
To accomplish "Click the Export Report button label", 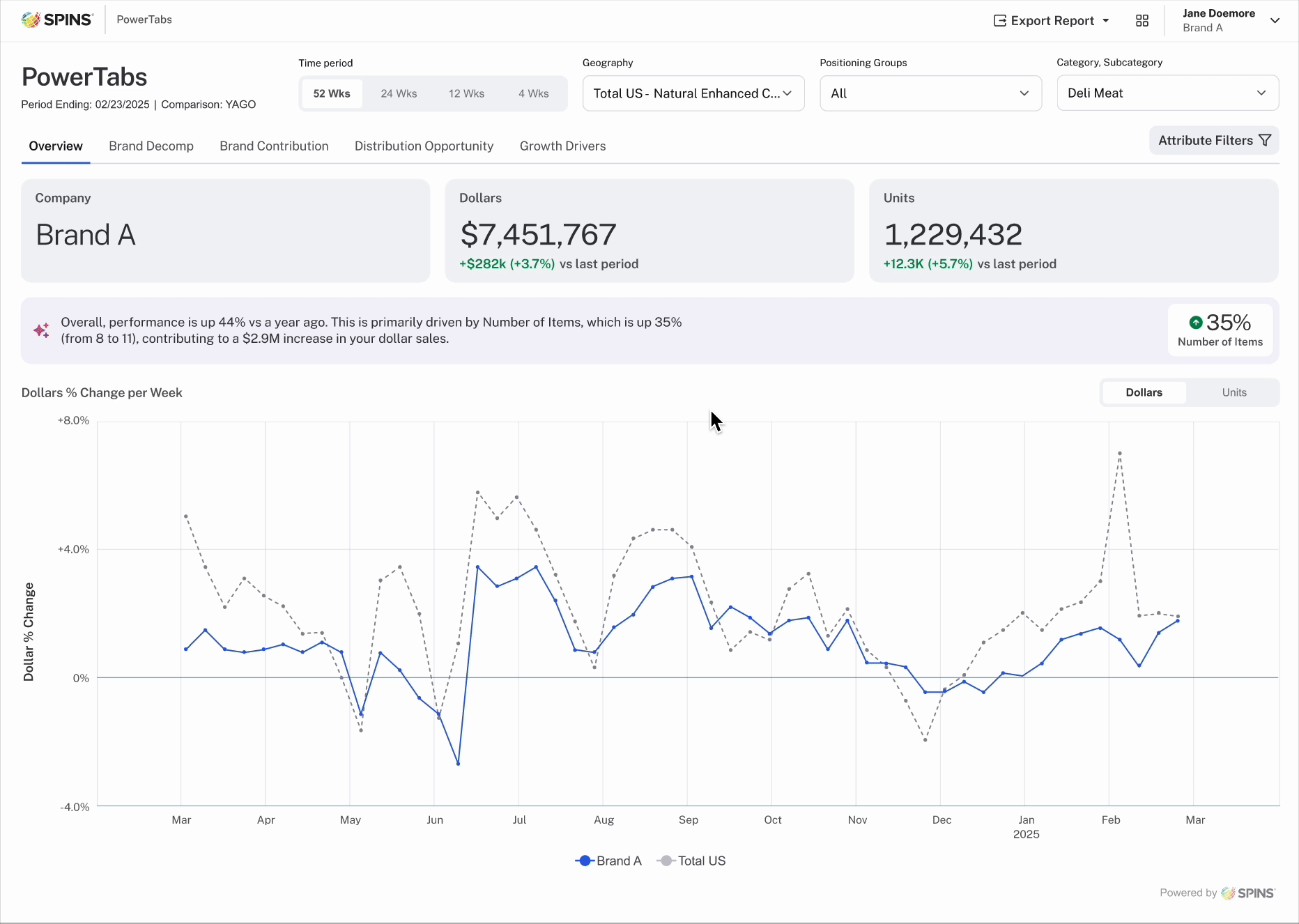I will pos(1052,21).
